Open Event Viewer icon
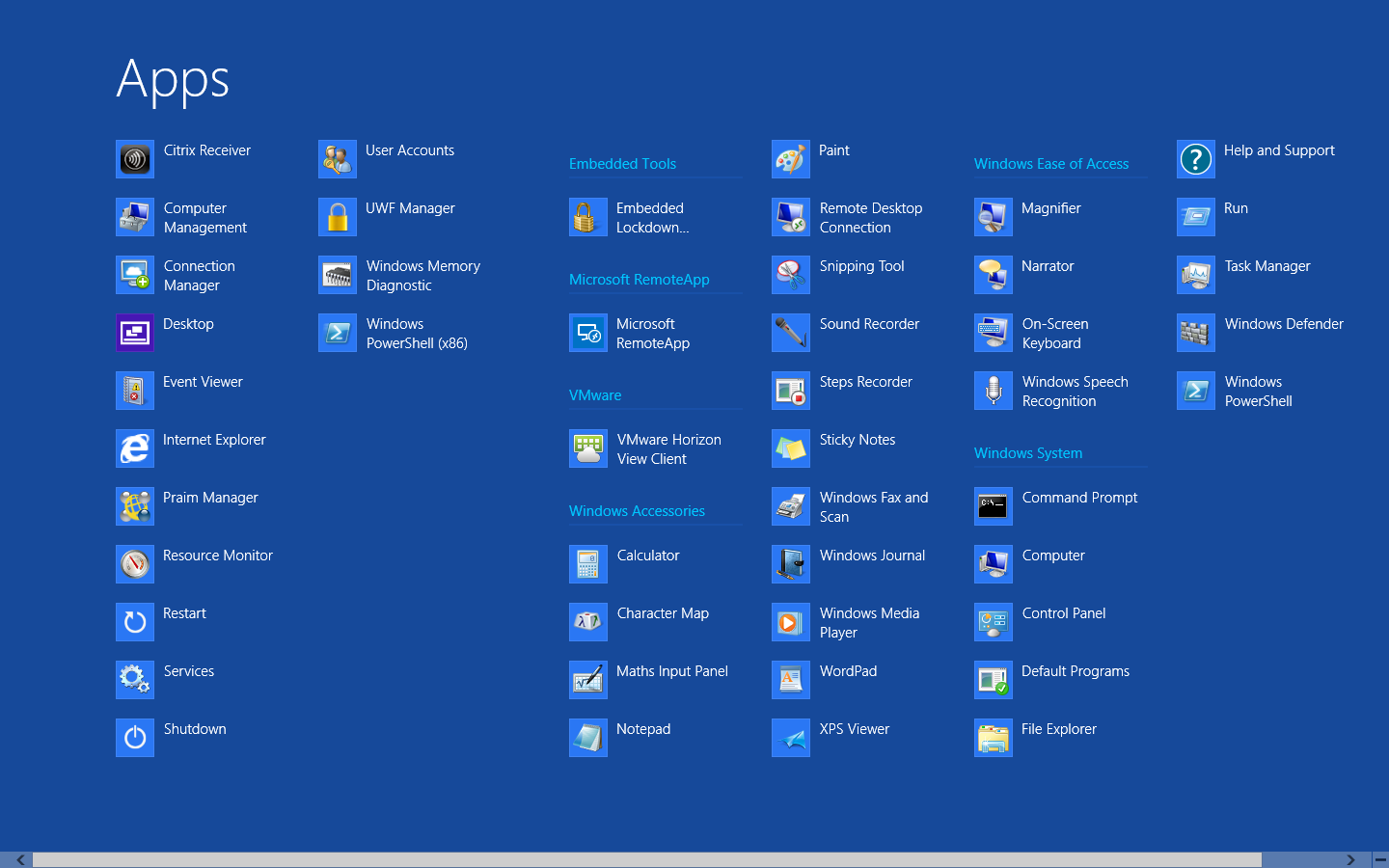Viewport: 1389px width, 868px height. tap(135, 391)
